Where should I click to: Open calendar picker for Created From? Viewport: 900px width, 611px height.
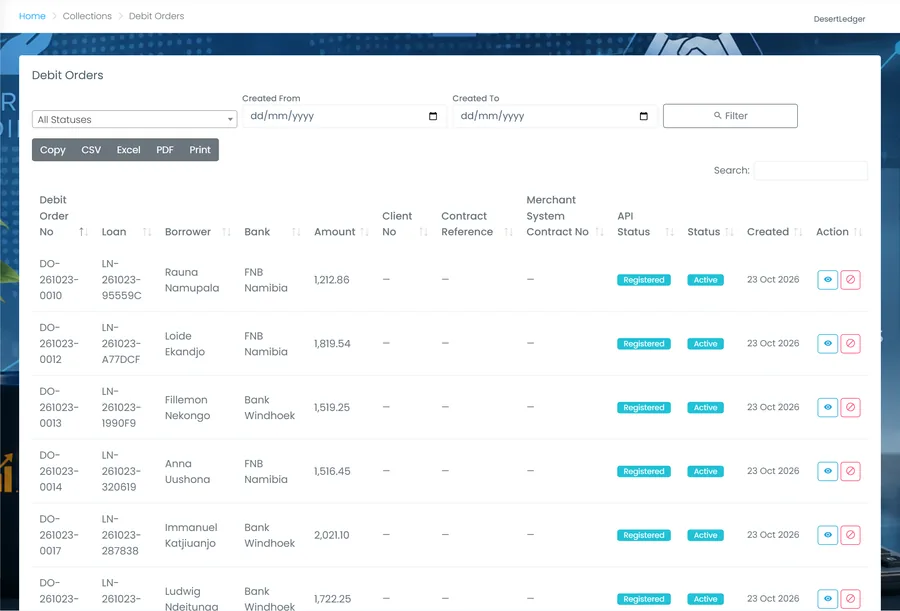(x=433, y=116)
